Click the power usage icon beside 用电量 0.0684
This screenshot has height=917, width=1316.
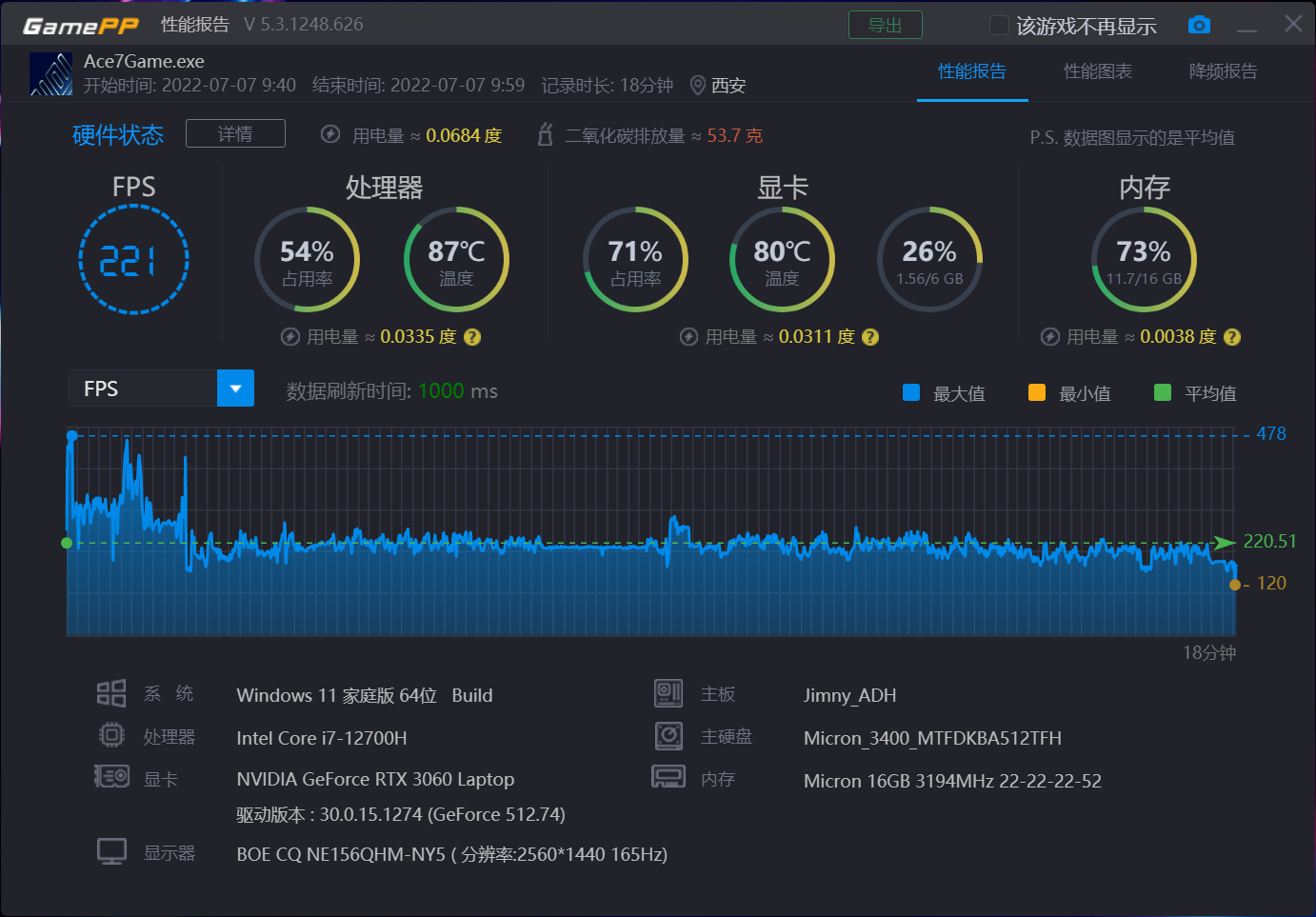[330, 134]
